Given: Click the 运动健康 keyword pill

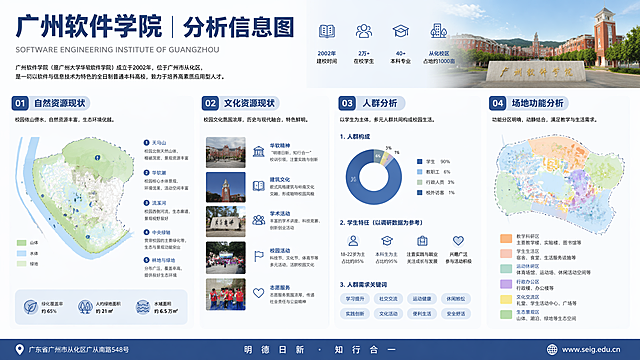Looking at the screenshot, I should [422, 299].
